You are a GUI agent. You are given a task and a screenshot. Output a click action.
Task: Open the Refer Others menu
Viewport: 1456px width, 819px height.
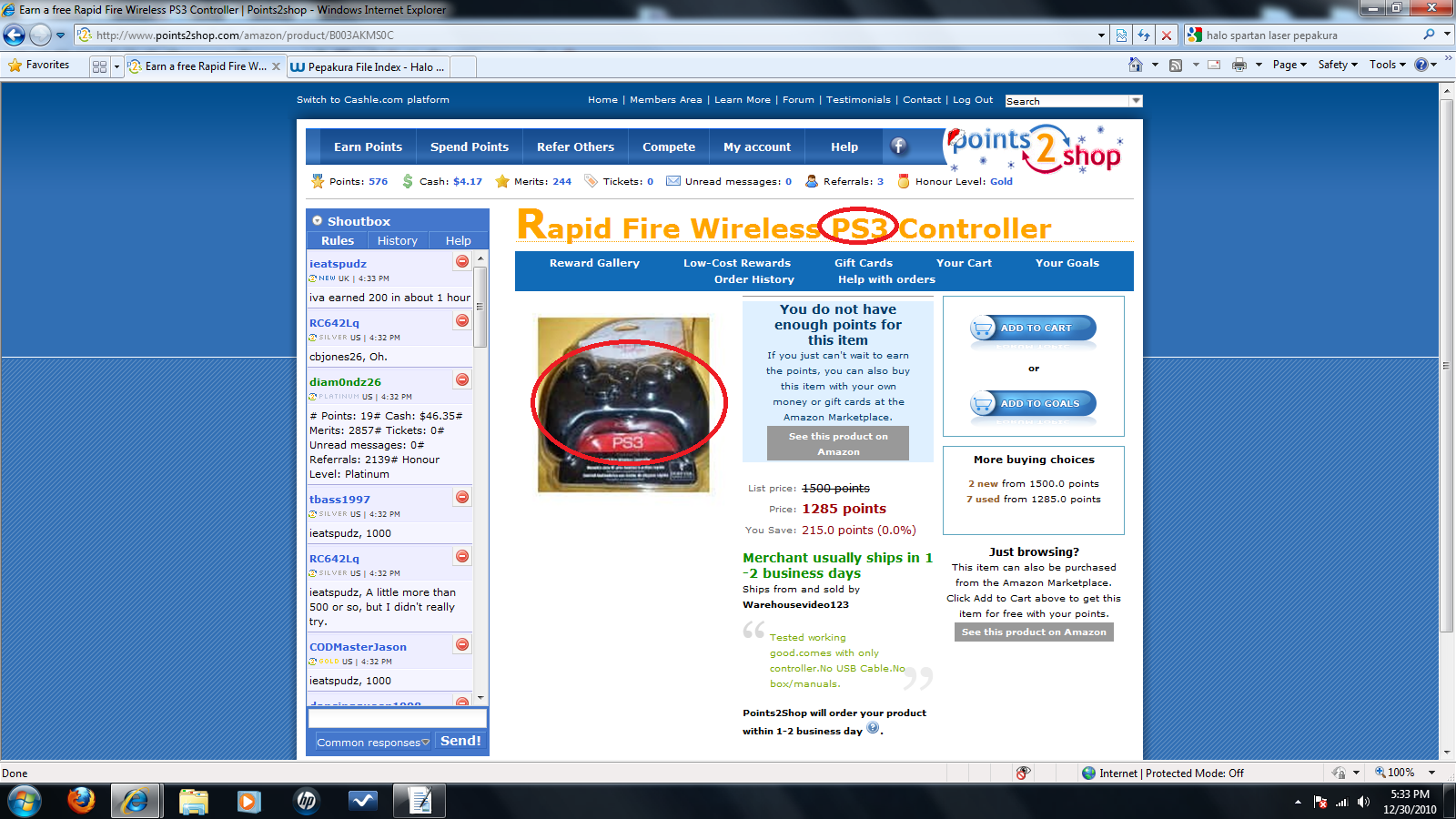(x=575, y=147)
